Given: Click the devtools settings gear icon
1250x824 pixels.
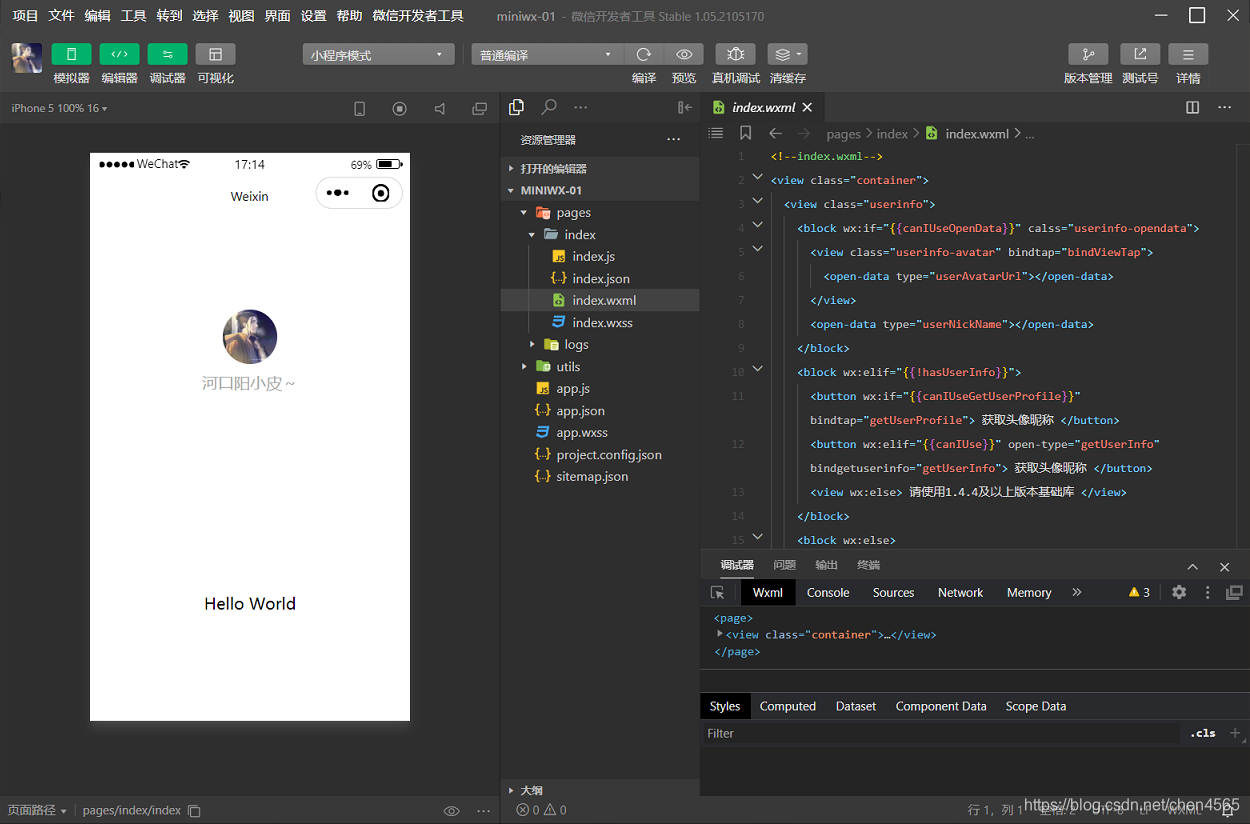Looking at the screenshot, I should [x=1179, y=592].
